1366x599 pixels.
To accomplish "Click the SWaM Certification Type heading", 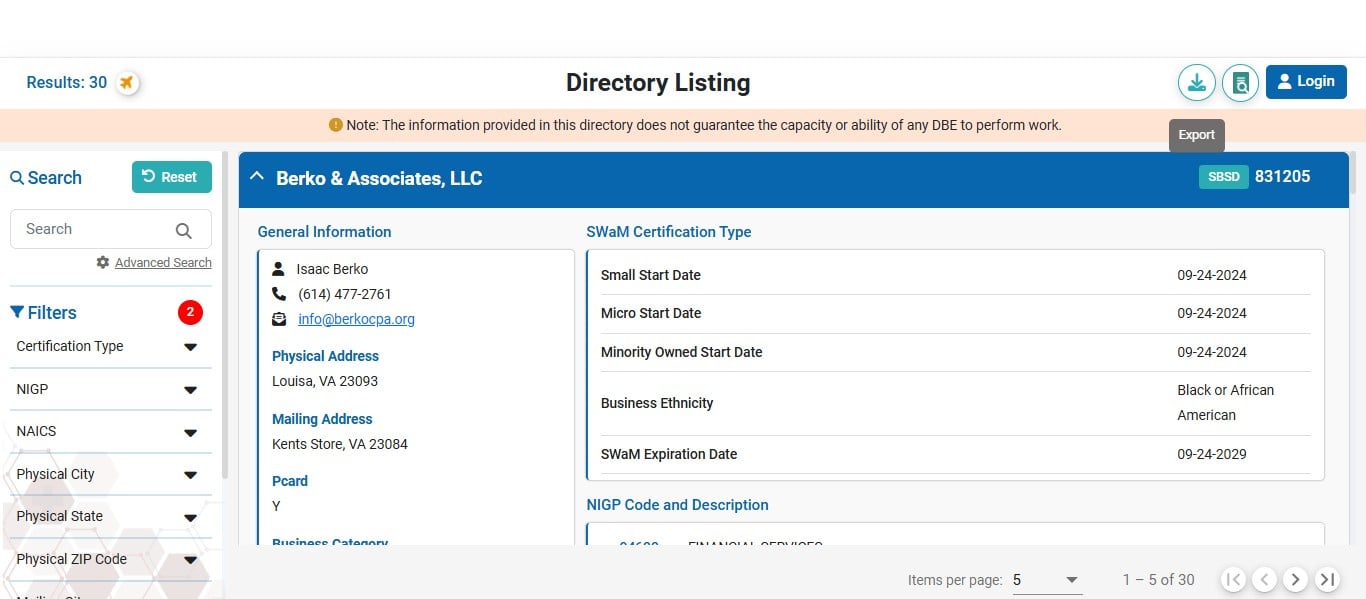I will pos(669,232).
